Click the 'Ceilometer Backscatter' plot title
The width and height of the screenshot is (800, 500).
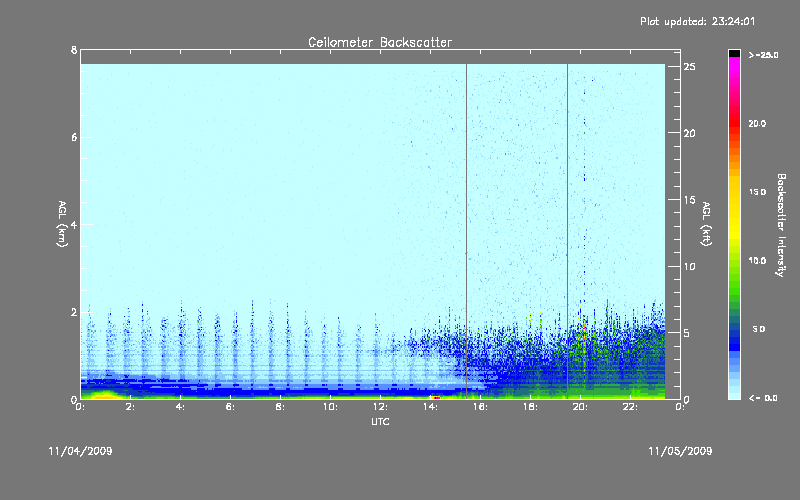click(x=380, y=42)
